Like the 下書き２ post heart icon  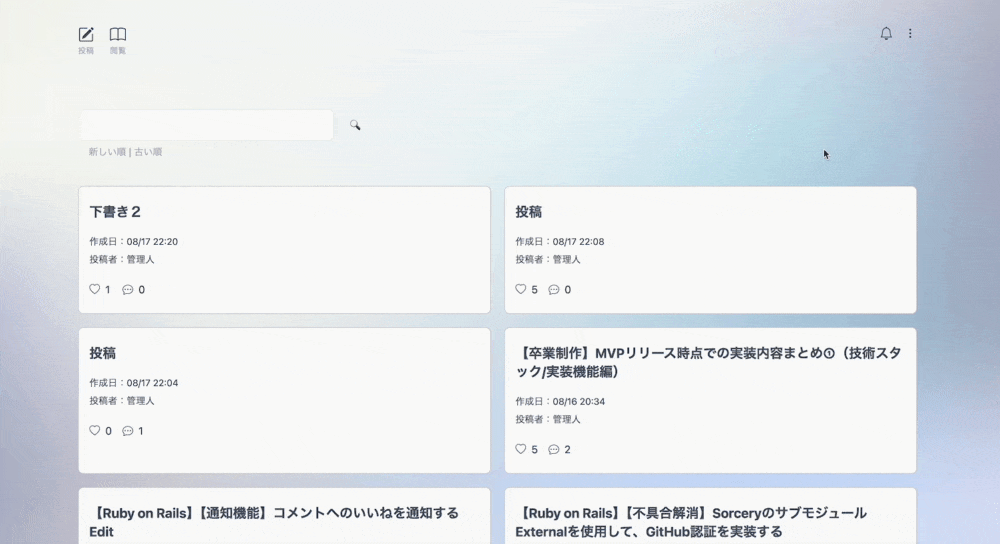pos(94,289)
